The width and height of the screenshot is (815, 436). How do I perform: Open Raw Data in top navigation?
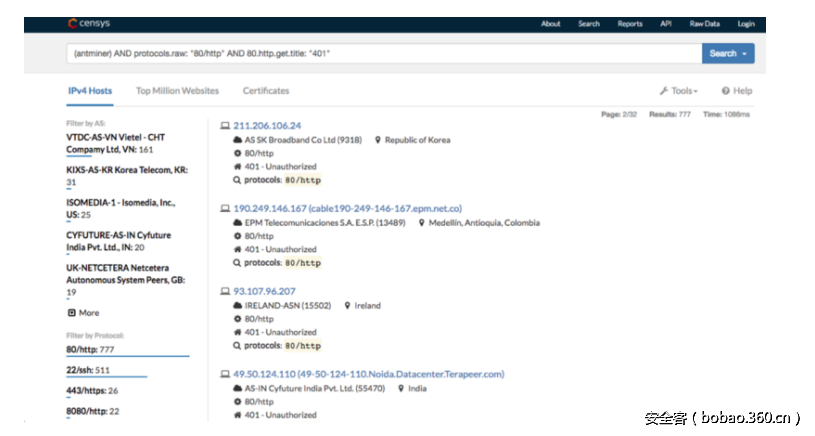pos(704,24)
